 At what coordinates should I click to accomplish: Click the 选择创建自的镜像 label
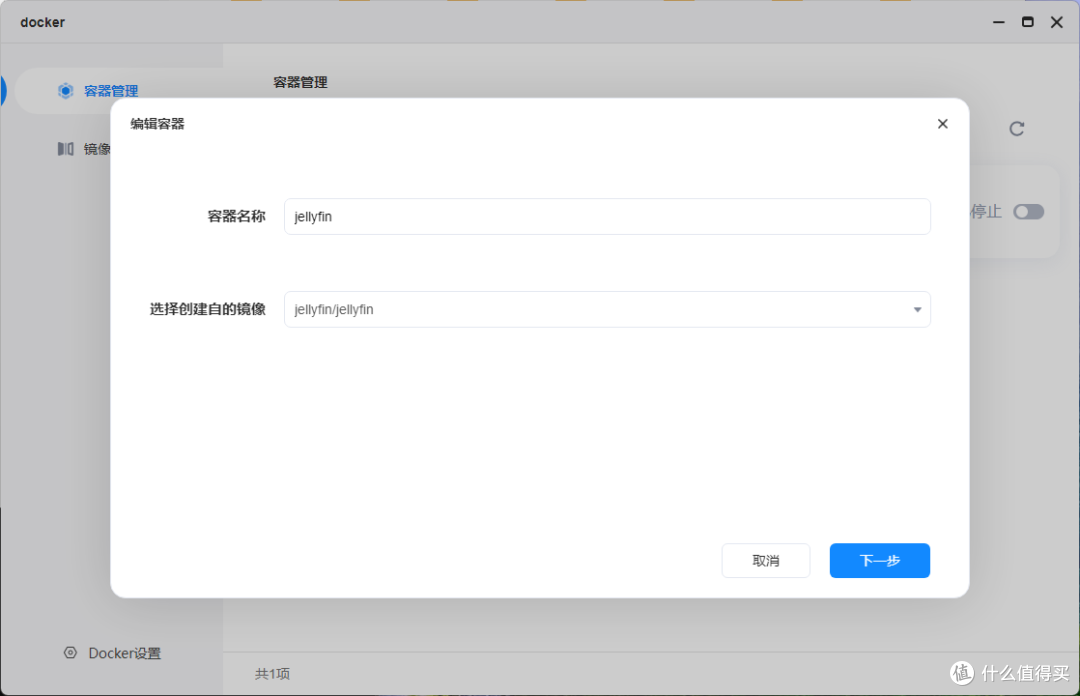pyautogui.click(x=207, y=309)
